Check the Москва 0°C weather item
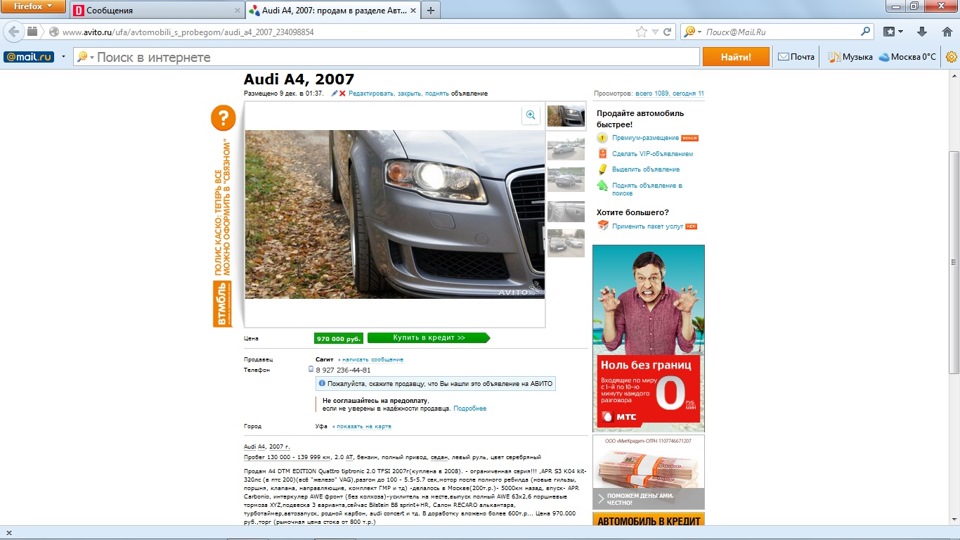Viewport: 960px width, 540px height. tap(907, 57)
